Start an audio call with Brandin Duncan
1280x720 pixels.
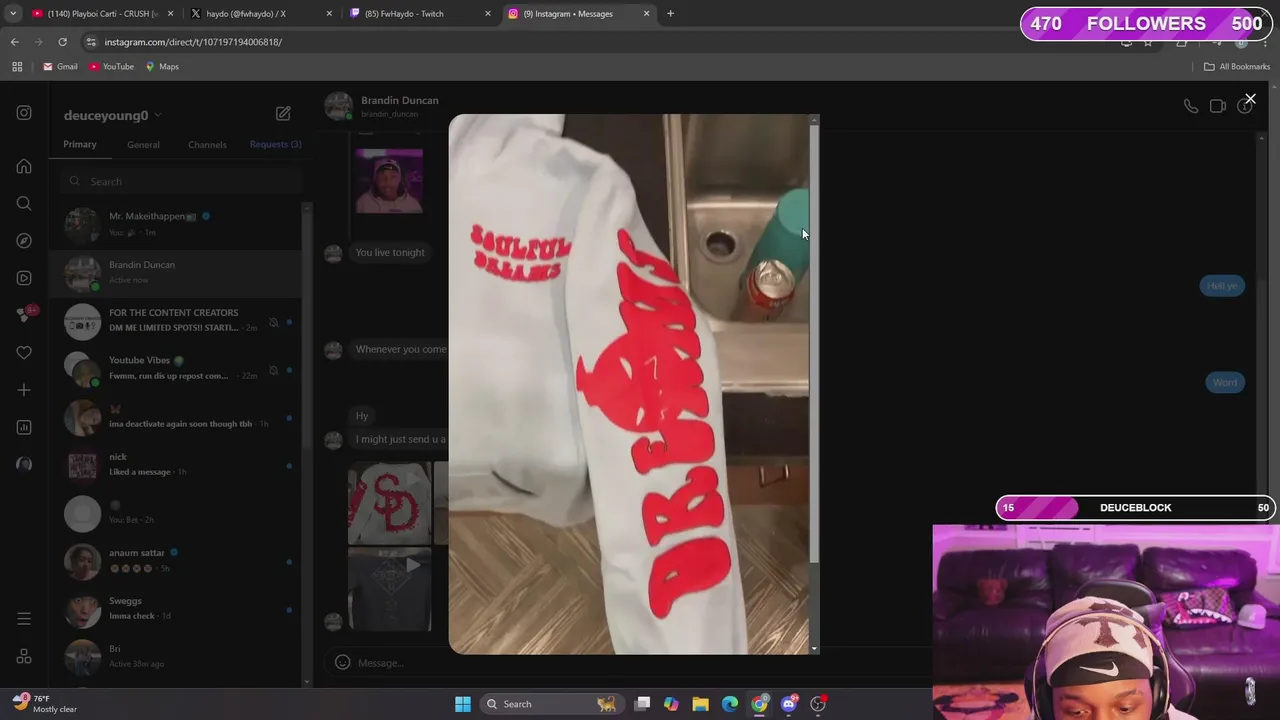tap(1190, 106)
